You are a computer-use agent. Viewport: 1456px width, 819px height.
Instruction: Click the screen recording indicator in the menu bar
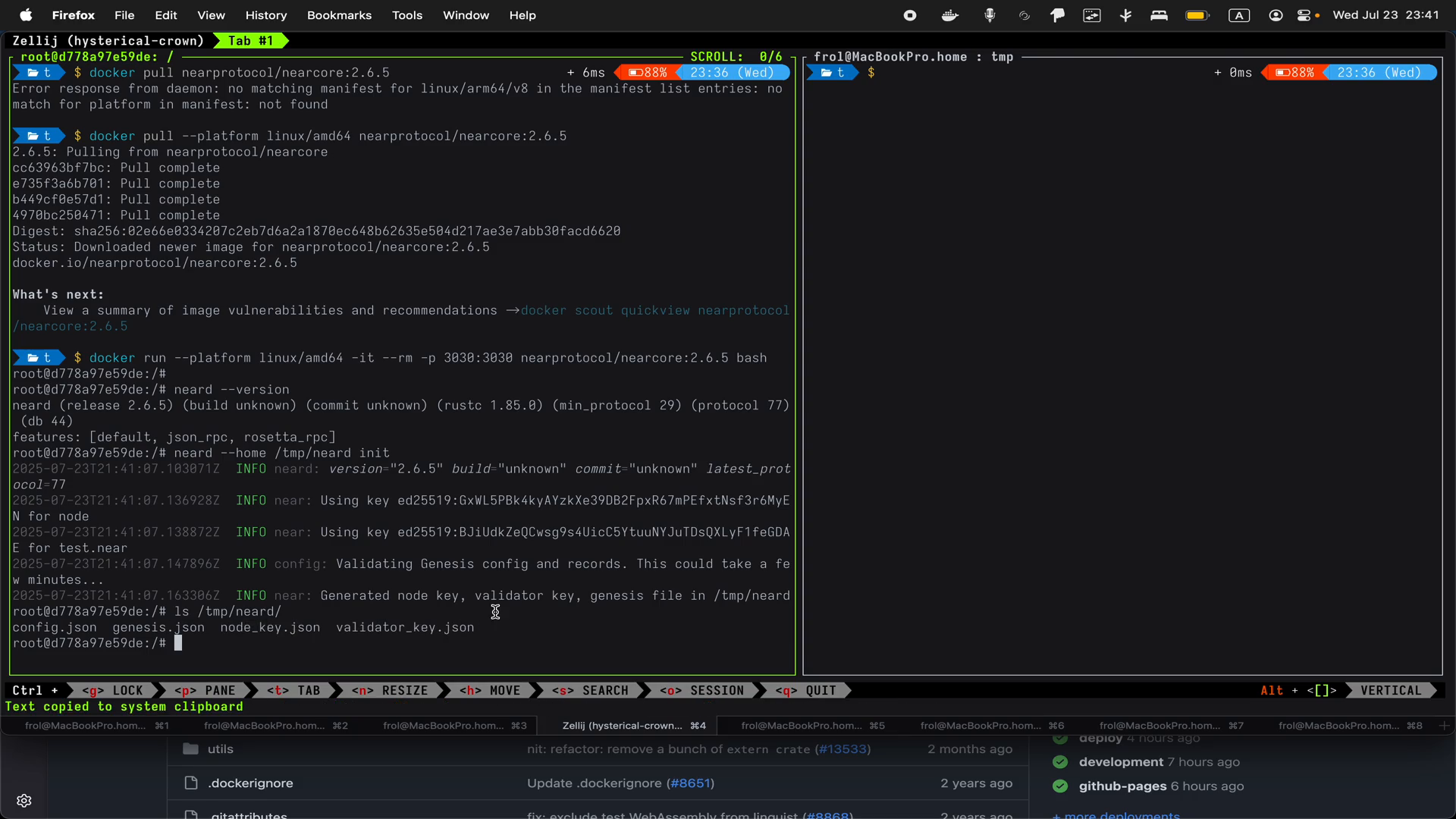(x=909, y=15)
